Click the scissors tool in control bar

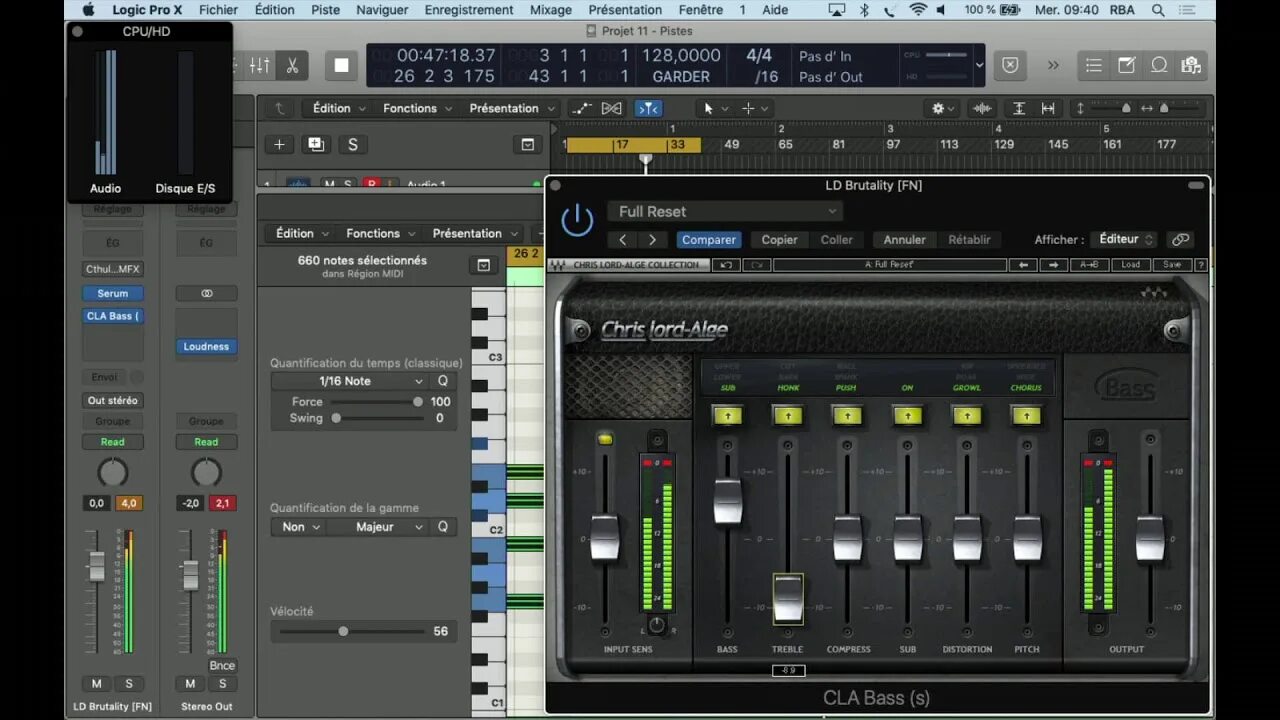pyautogui.click(x=292, y=65)
